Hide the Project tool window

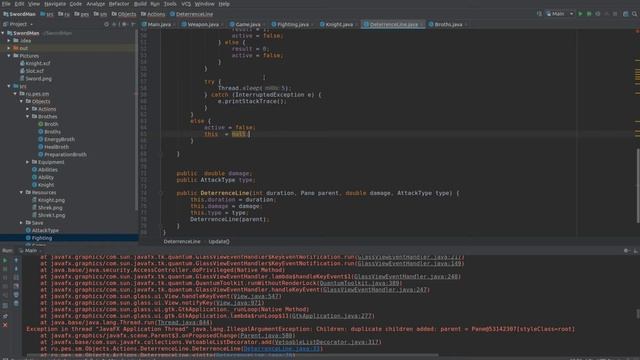coord(133,24)
